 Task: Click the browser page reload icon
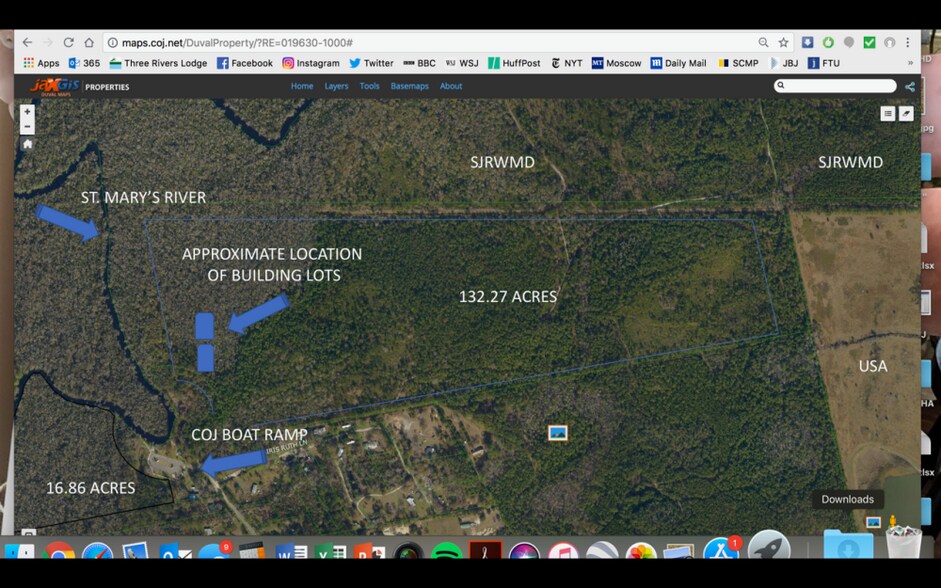pos(68,43)
